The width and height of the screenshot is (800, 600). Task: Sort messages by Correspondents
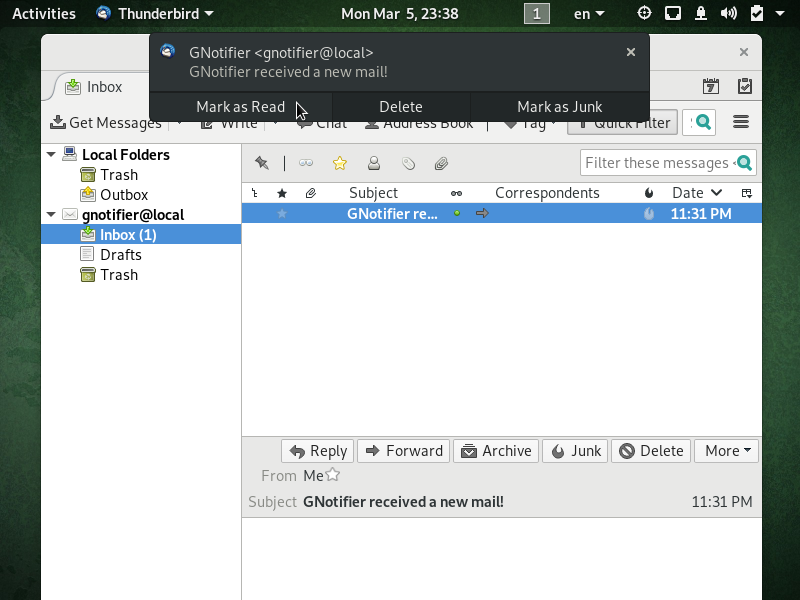point(547,193)
